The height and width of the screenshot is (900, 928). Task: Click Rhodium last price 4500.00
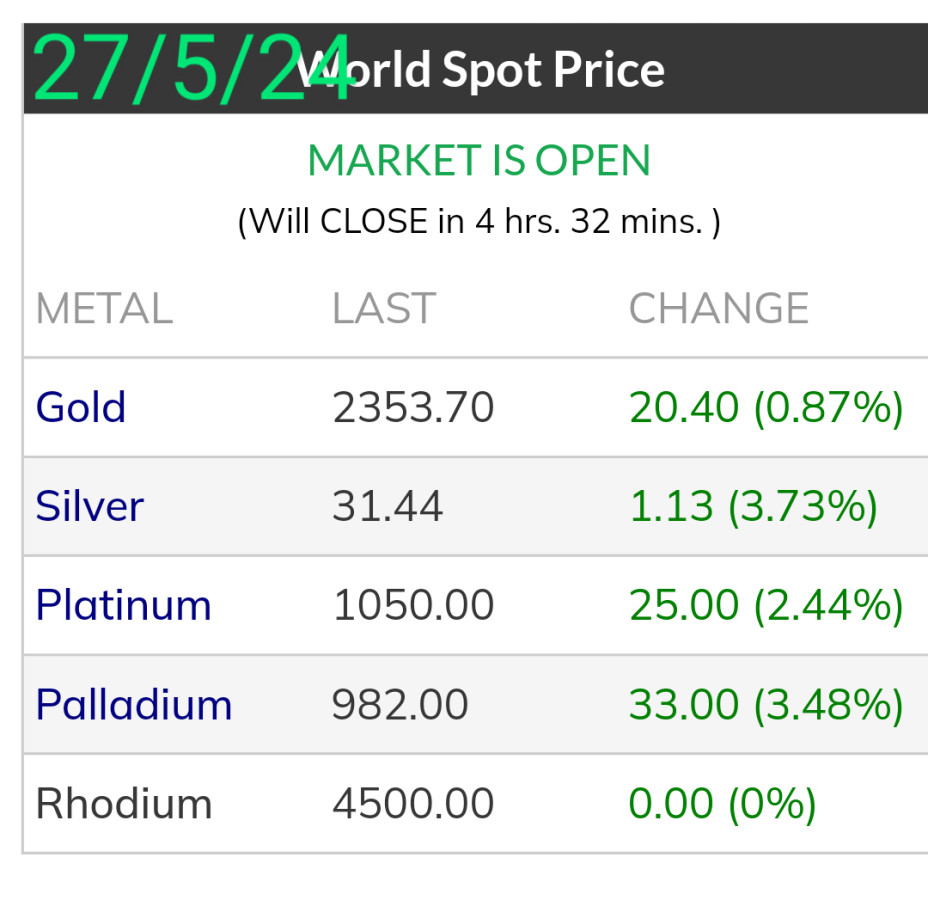click(x=413, y=803)
